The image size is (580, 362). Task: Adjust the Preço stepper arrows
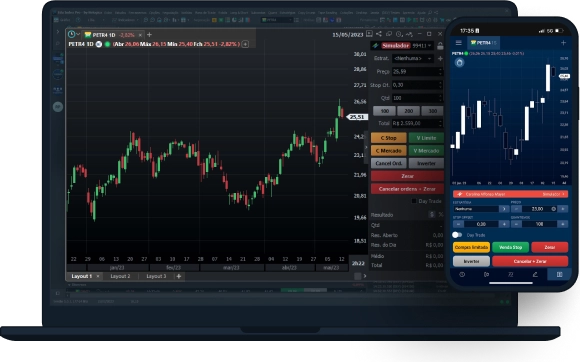(x=440, y=71)
